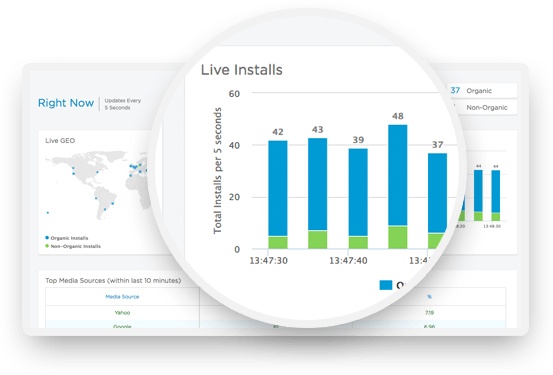Click blue segment of bar labeled 37
553x375 pixels.
pyautogui.click(x=437, y=193)
